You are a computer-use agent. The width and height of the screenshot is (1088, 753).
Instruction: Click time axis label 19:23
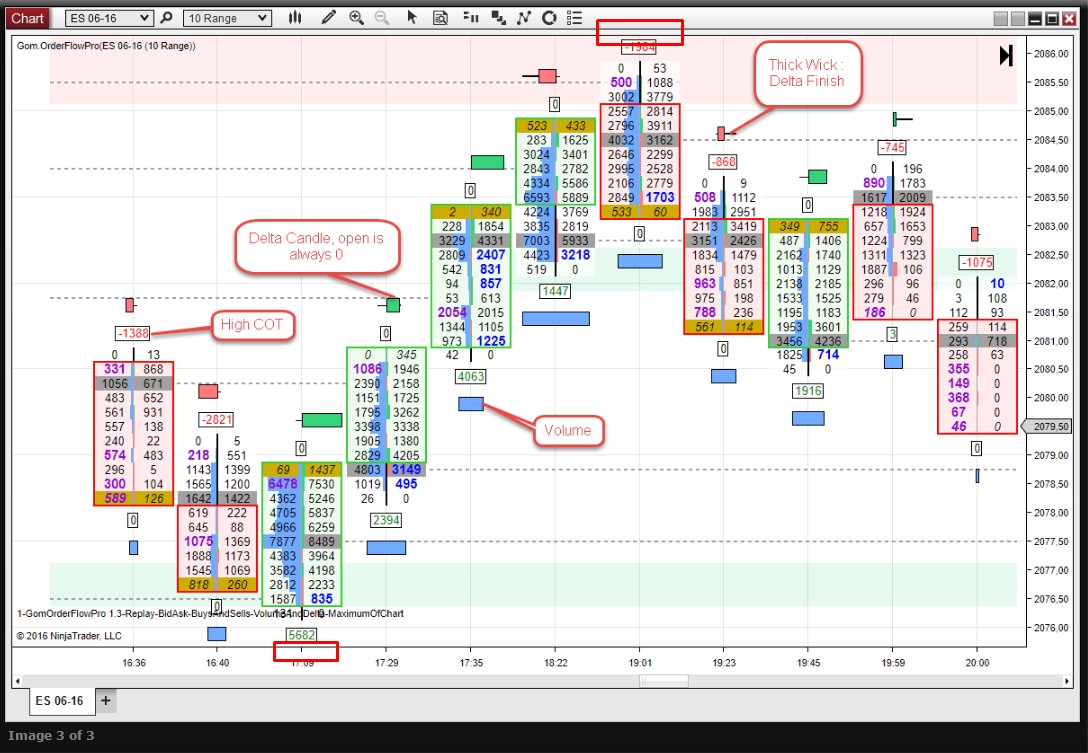tap(724, 663)
